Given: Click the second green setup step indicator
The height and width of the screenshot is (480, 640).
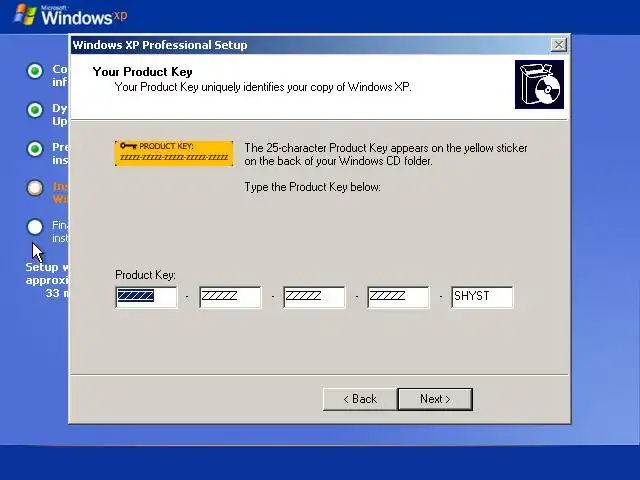Looking at the screenshot, I should pos(35,110).
